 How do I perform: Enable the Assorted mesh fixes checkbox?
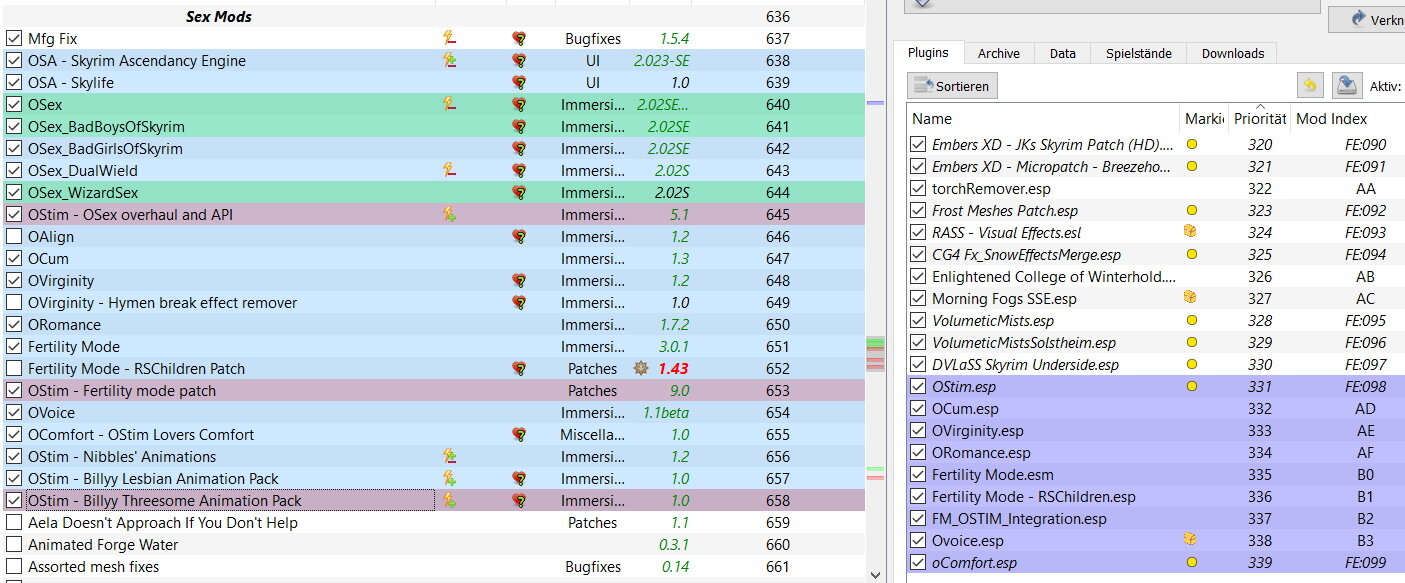(14, 567)
